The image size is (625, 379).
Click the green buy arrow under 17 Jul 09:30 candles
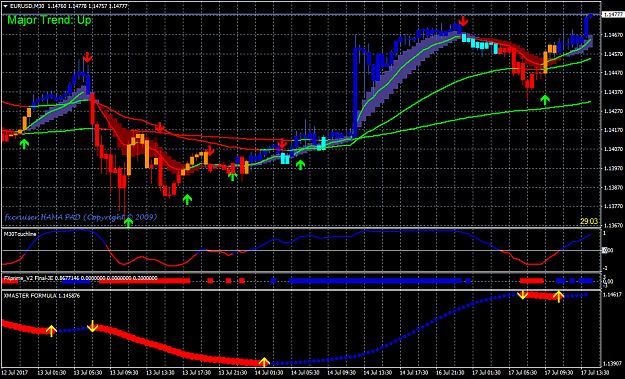[x=544, y=100]
